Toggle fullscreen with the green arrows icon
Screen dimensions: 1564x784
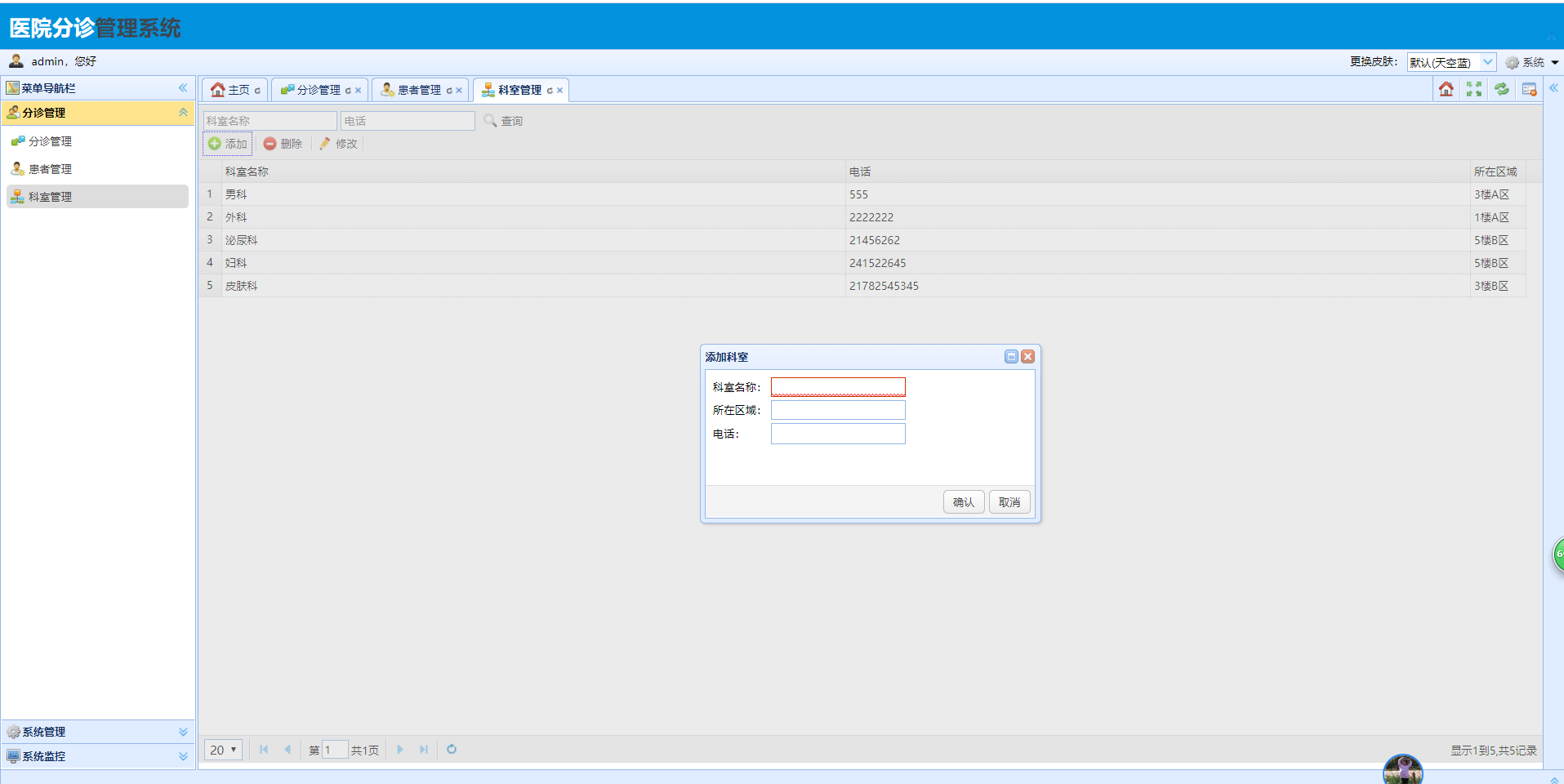tap(1473, 89)
